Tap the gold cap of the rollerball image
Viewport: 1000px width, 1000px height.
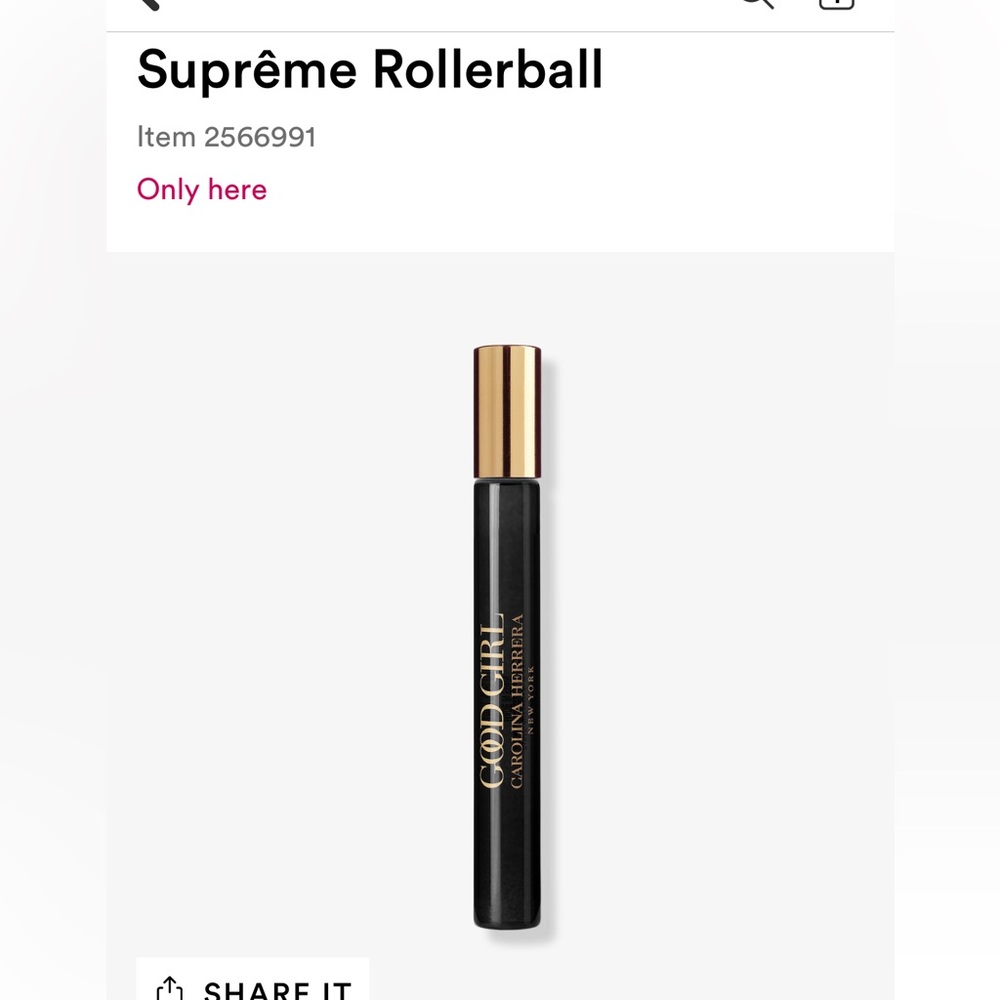(x=505, y=405)
